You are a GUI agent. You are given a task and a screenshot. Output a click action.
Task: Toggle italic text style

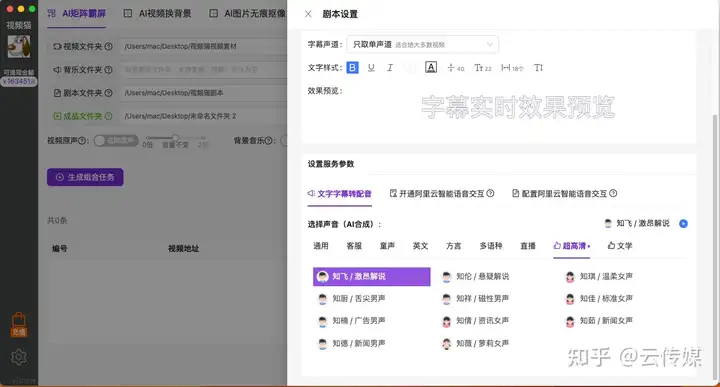tap(390, 68)
